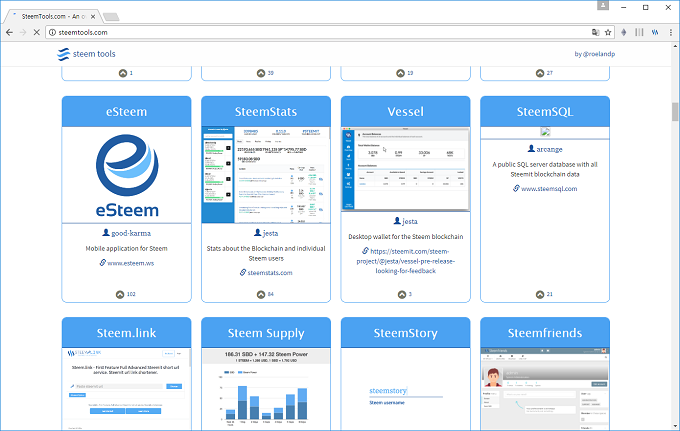Click the SteemStory preview thumbnail
This screenshot has height=431, width=680.
tap(405, 389)
